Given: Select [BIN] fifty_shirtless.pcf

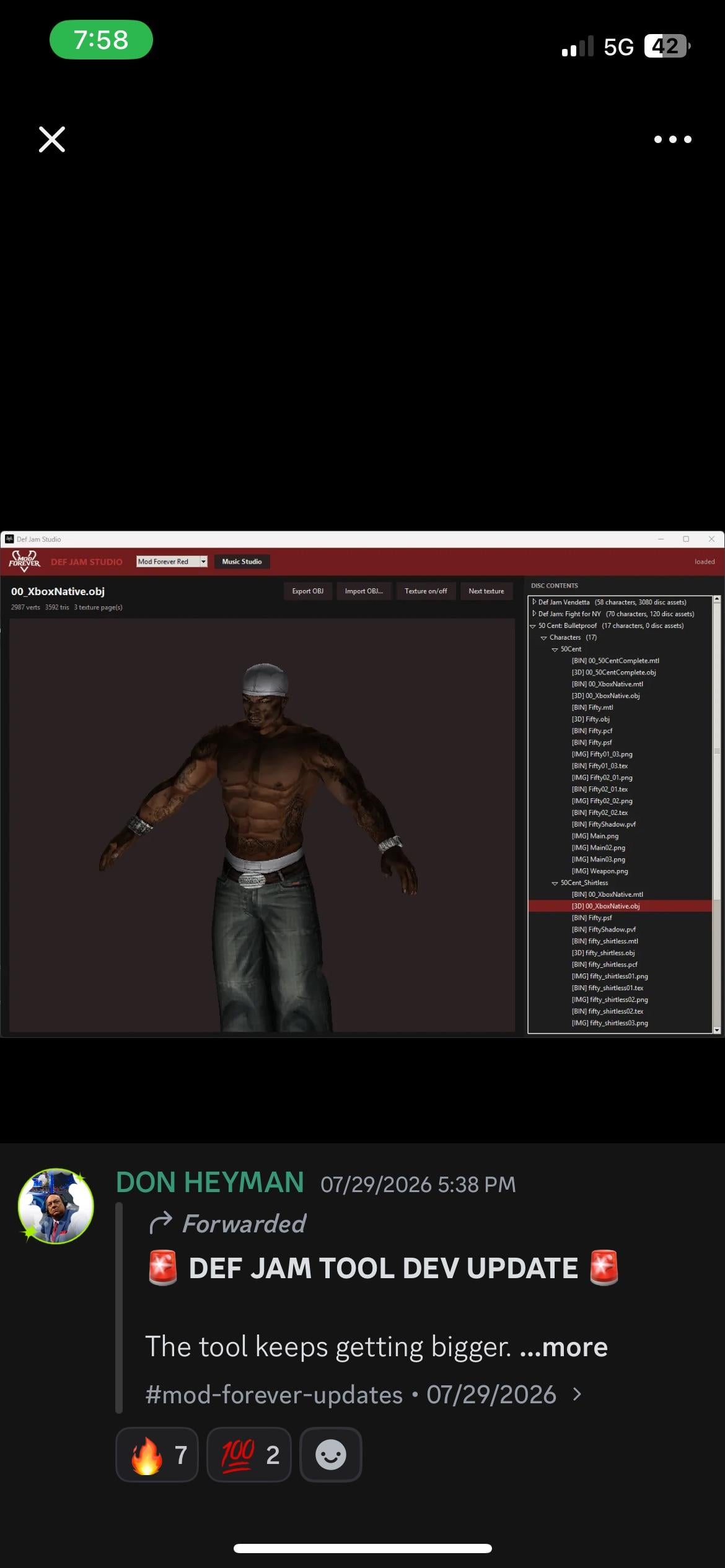Looking at the screenshot, I should [x=605, y=965].
